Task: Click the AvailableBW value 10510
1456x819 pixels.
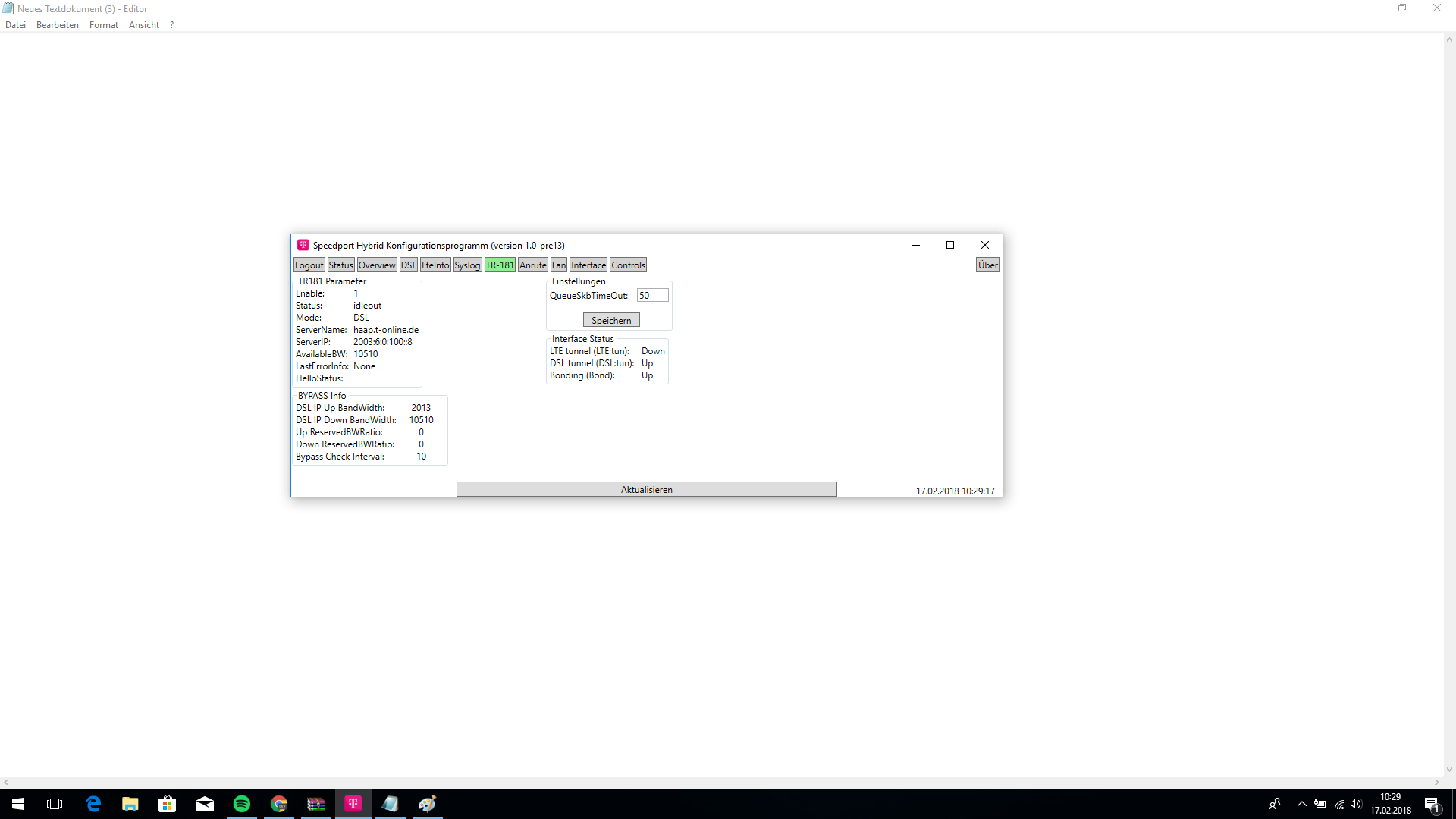Action: pyautogui.click(x=366, y=354)
